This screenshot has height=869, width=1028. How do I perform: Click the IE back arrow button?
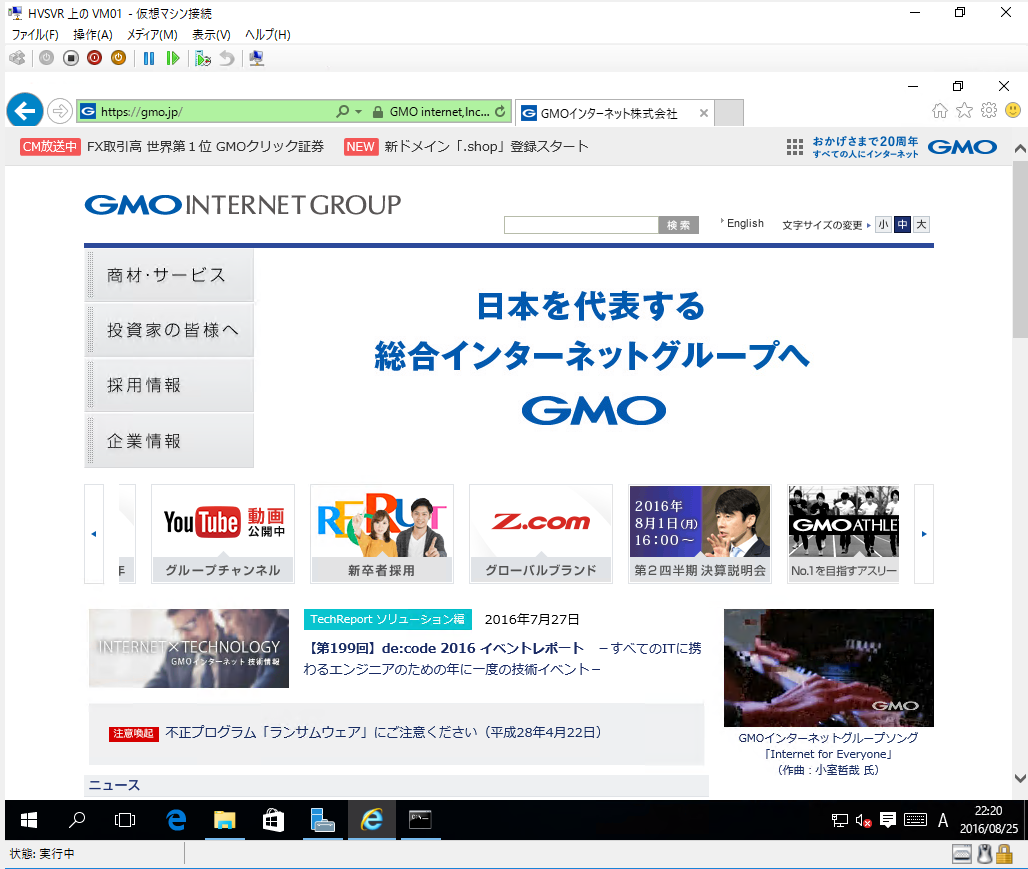[25, 111]
